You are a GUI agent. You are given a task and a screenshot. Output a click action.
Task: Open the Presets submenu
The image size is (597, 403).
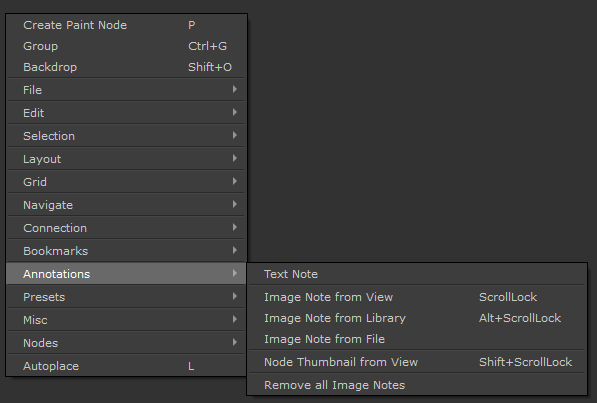126,297
